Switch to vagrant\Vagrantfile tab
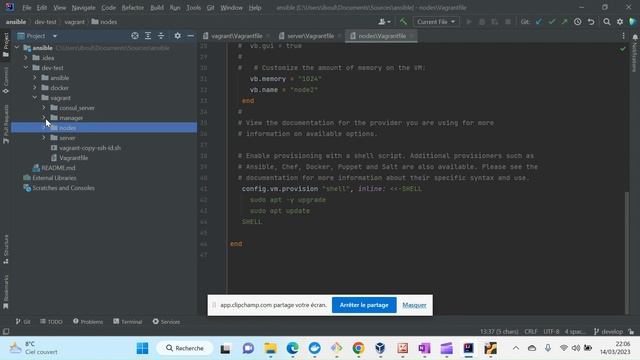Image resolution: width=640 pixels, height=360 pixels. (236, 36)
